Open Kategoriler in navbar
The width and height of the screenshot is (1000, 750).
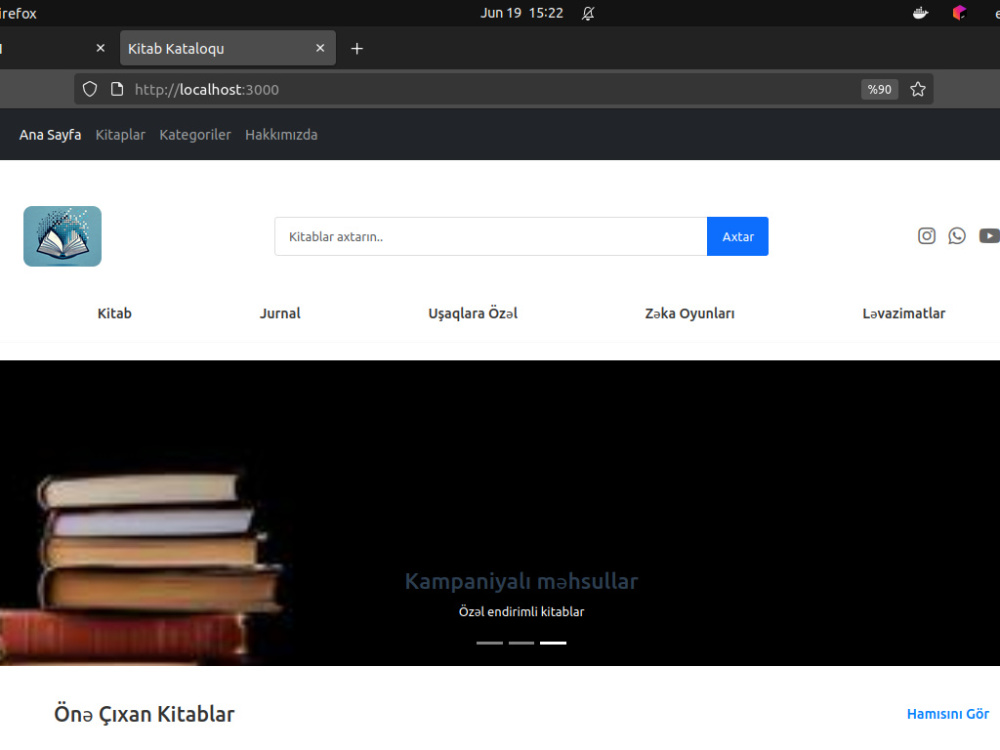[195, 135]
